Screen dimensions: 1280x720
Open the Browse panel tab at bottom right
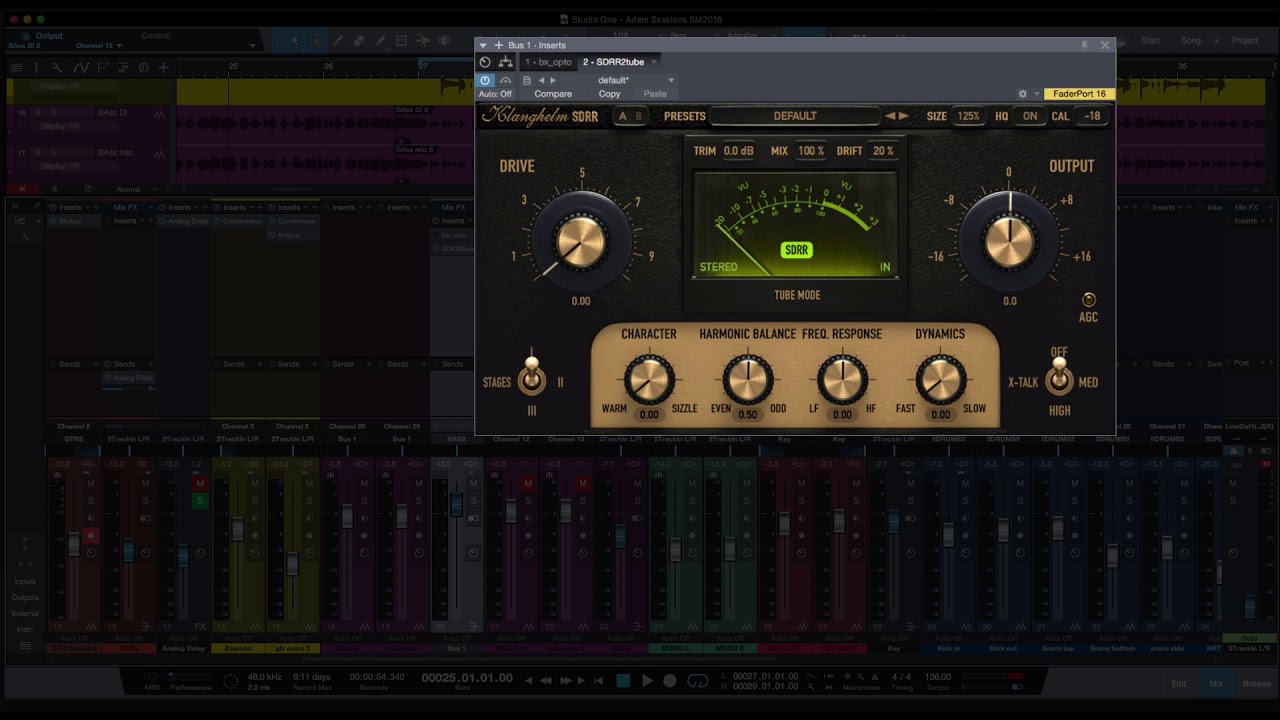tap(1256, 684)
